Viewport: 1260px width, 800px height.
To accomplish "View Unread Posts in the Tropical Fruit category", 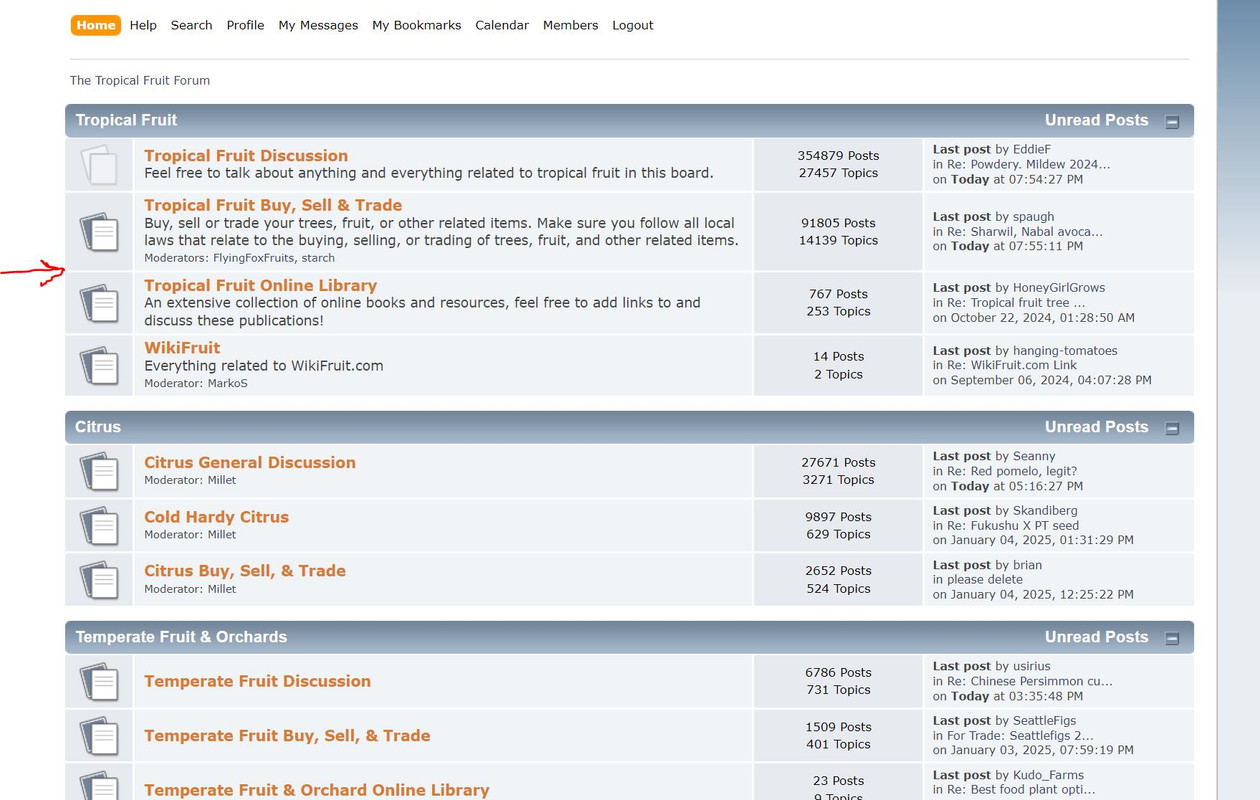I will coord(1096,120).
